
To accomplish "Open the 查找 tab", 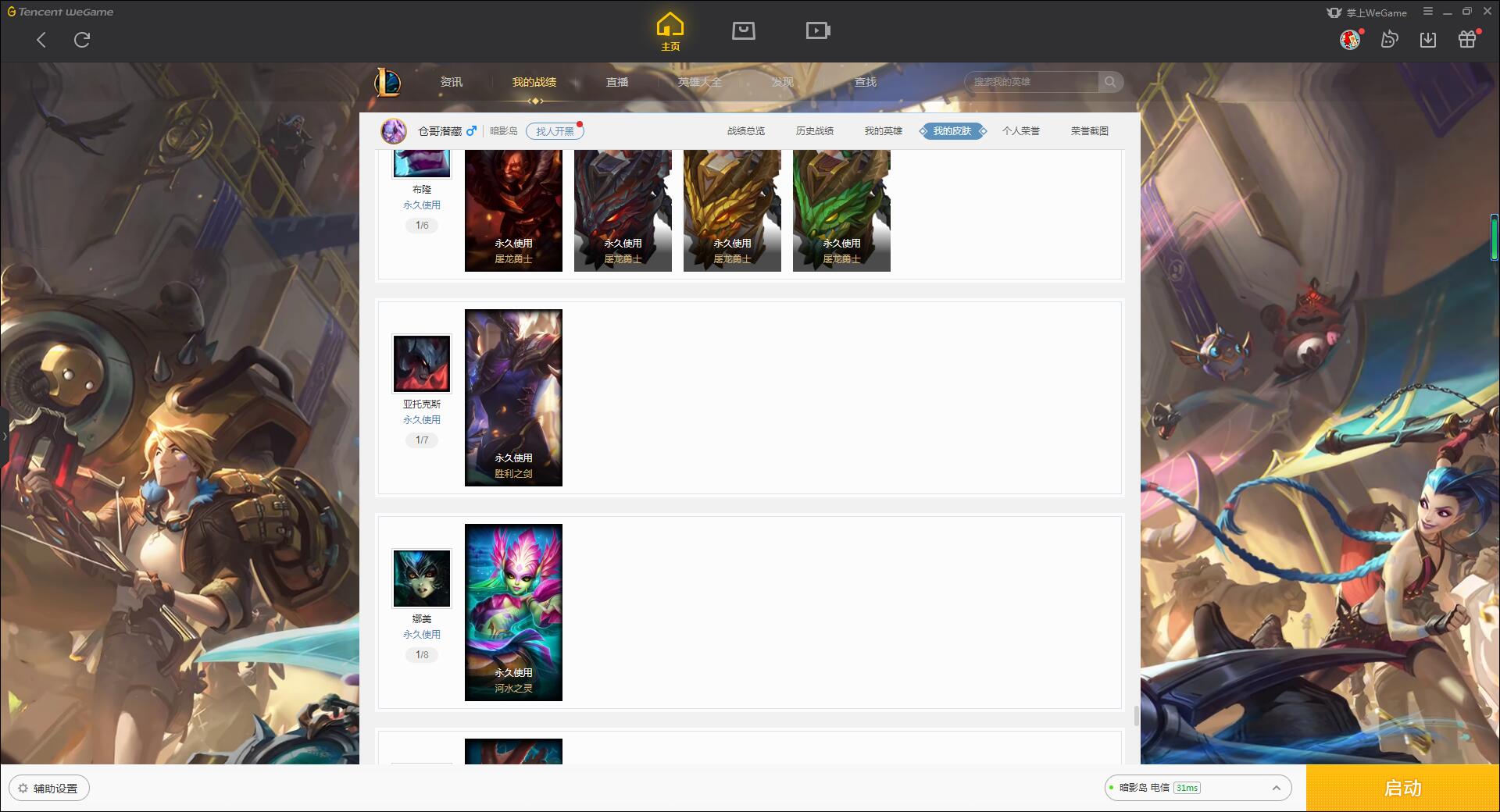I will click(x=866, y=82).
